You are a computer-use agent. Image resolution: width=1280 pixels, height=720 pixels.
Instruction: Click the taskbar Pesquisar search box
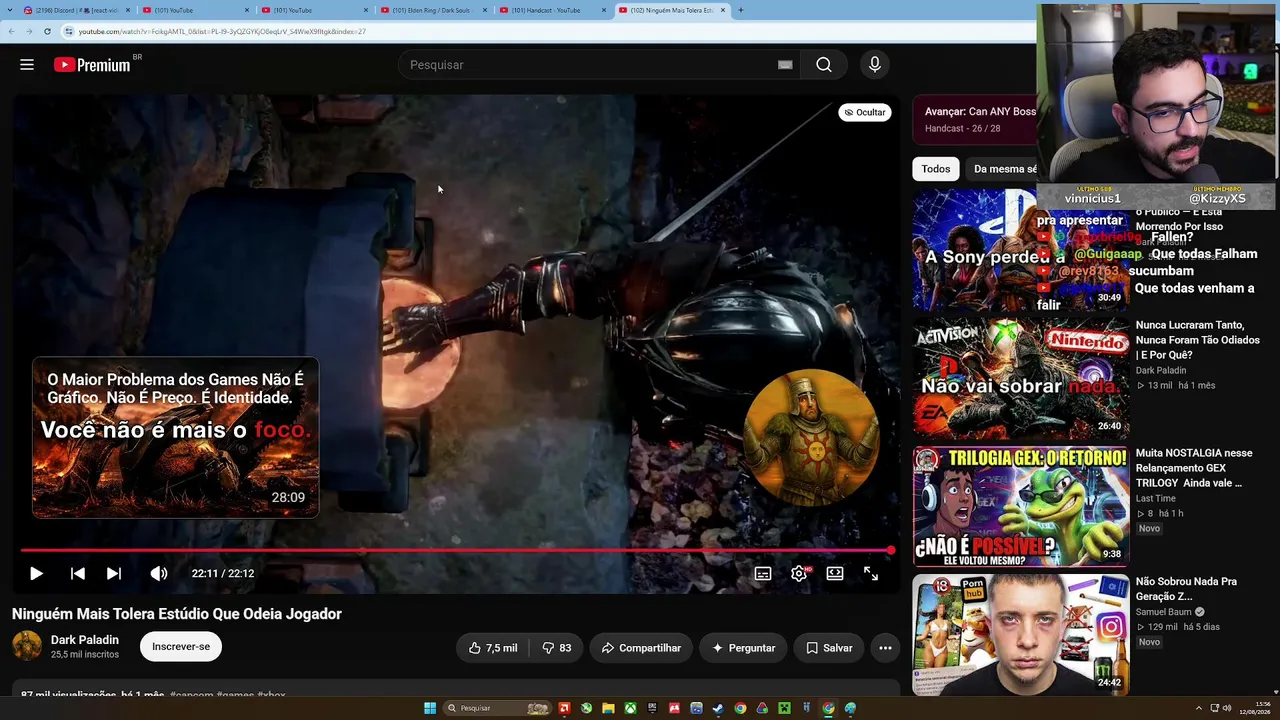[x=497, y=708]
